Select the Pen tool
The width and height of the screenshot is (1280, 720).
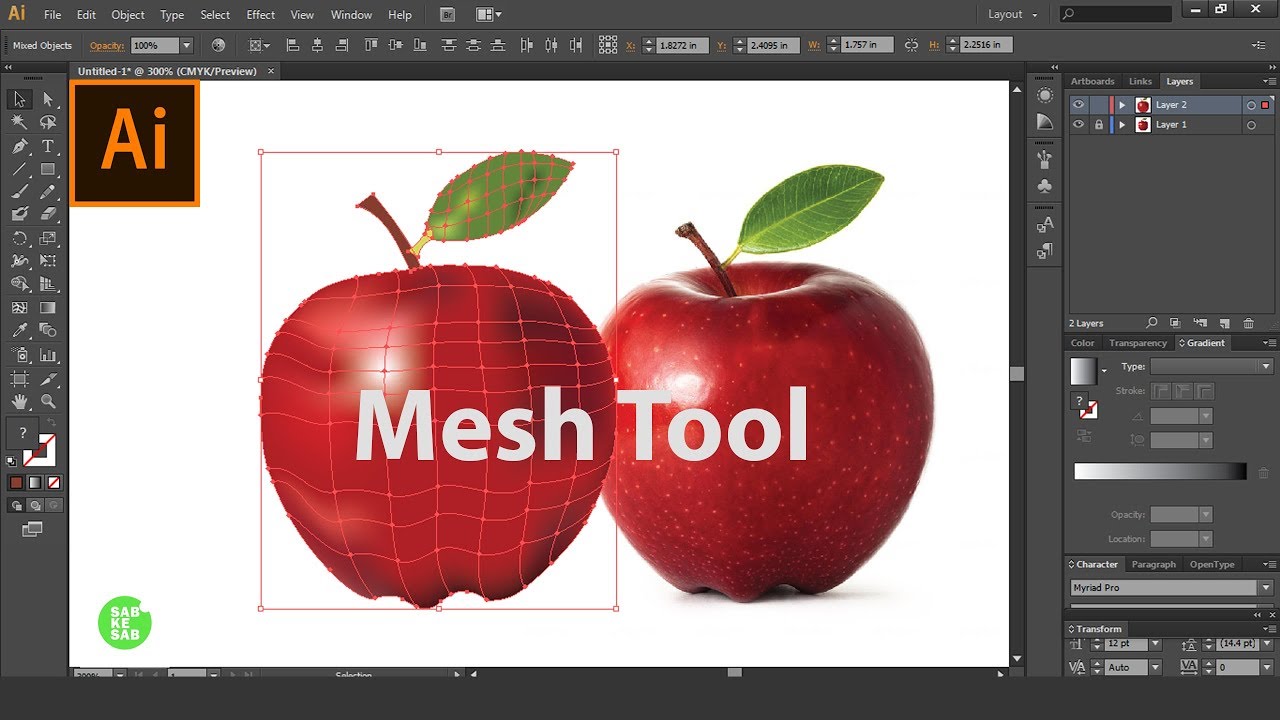[x=19, y=146]
